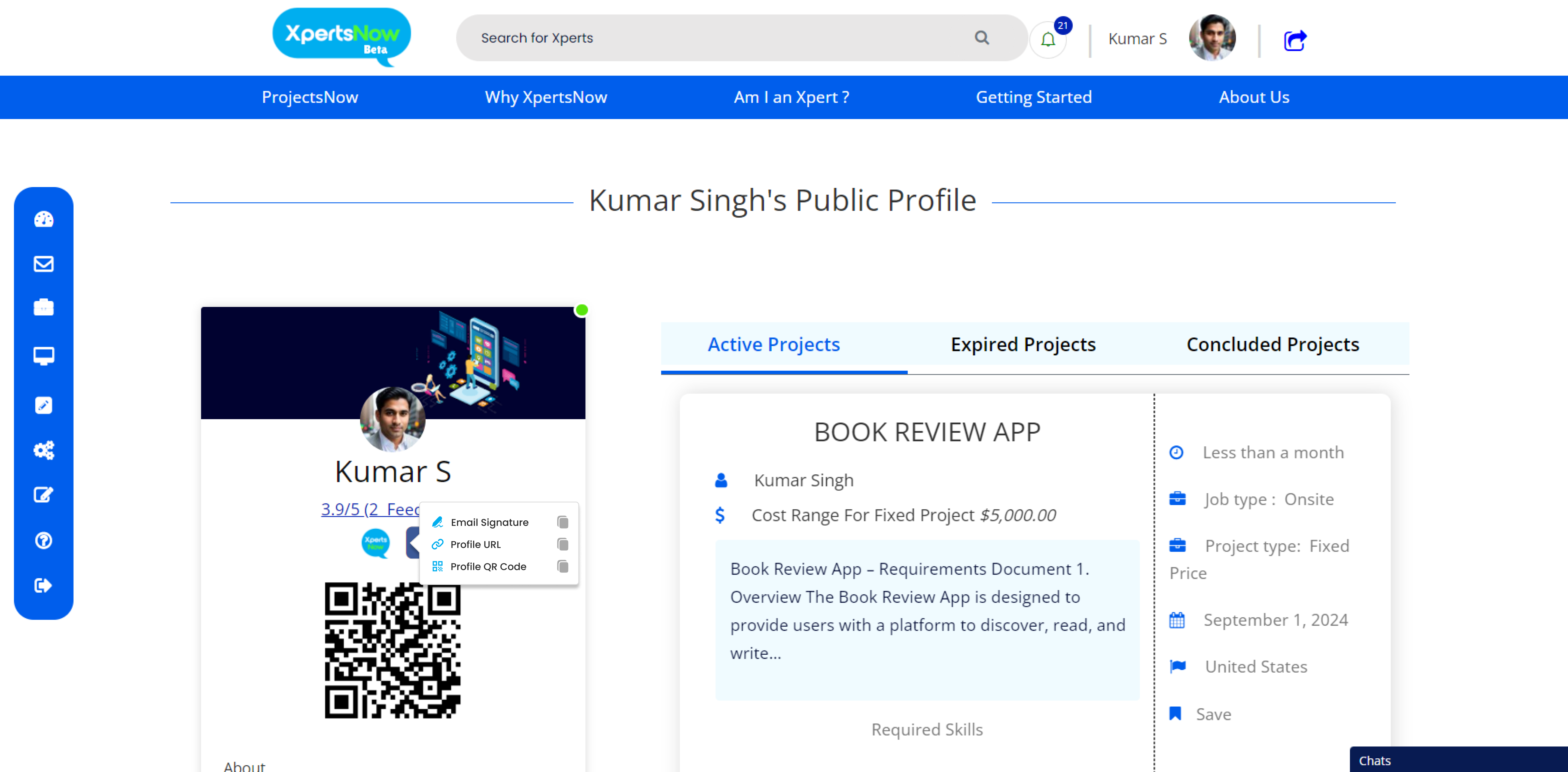Open the briefcase icon in sidebar
Screen dimensions: 1568x772
point(44,307)
